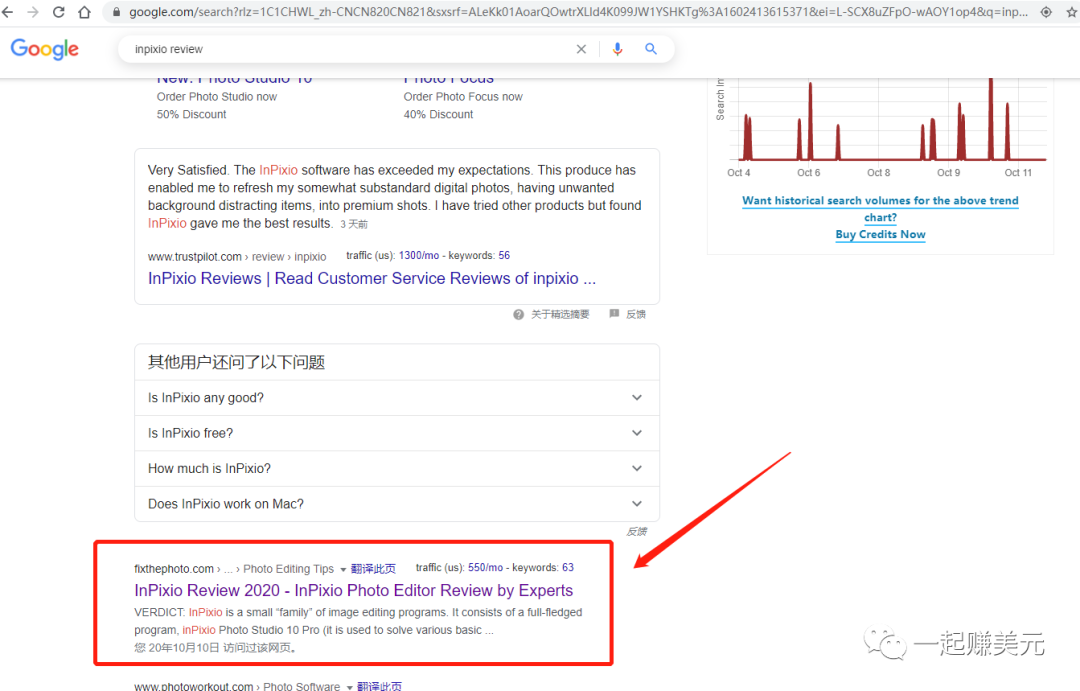Image resolution: width=1080 pixels, height=691 pixels.
Task: Click 'Want historical search volumes for the above trend chart?'
Action: [880, 209]
